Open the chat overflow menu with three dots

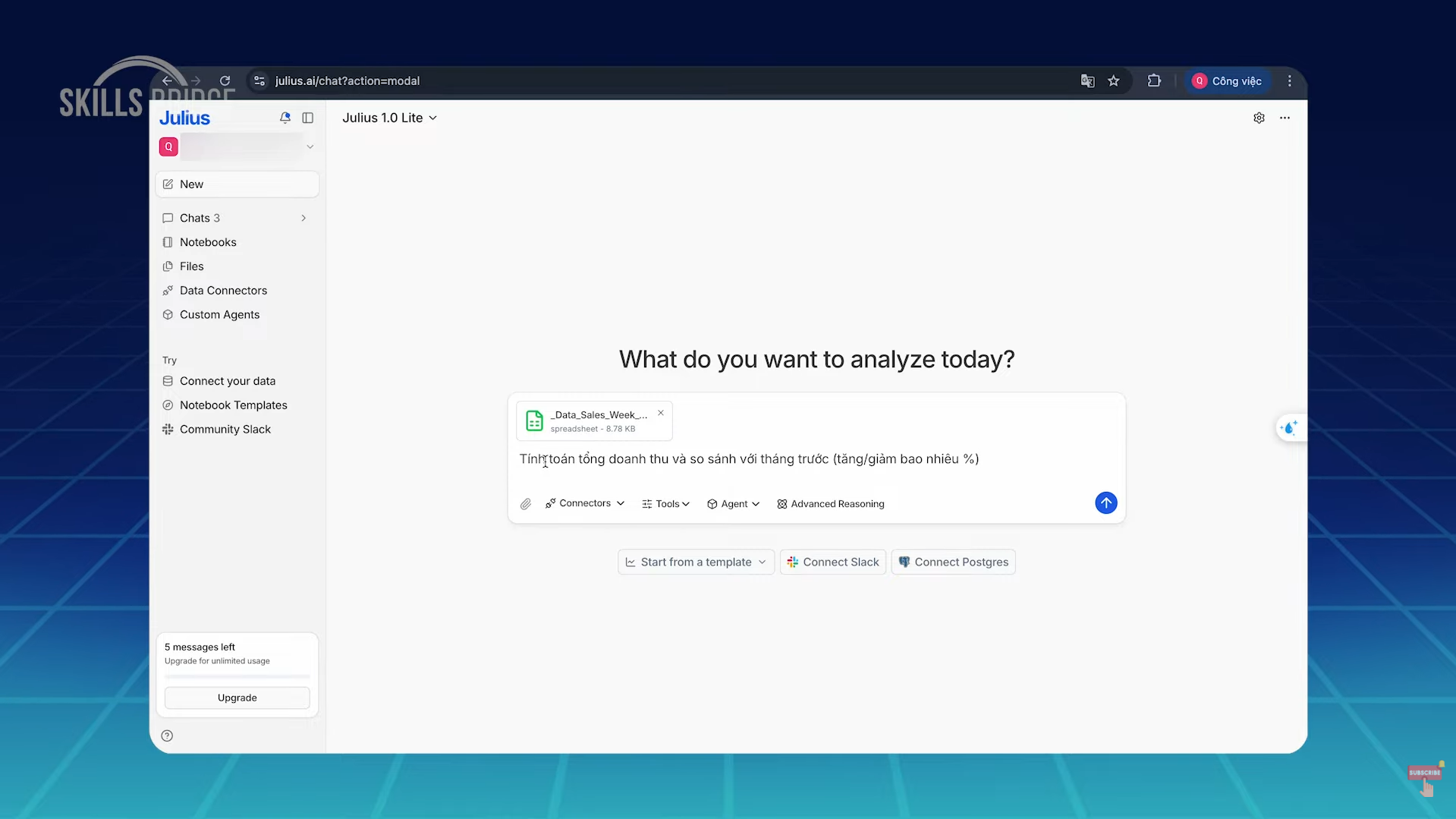1285,118
